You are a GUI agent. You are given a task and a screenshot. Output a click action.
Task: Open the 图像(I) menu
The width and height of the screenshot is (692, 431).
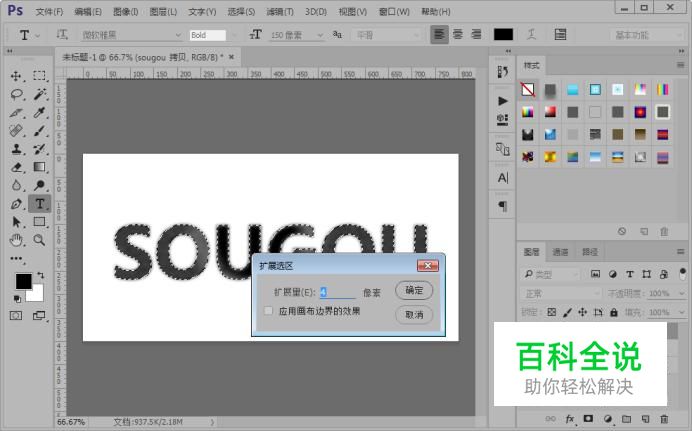point(125,11)
